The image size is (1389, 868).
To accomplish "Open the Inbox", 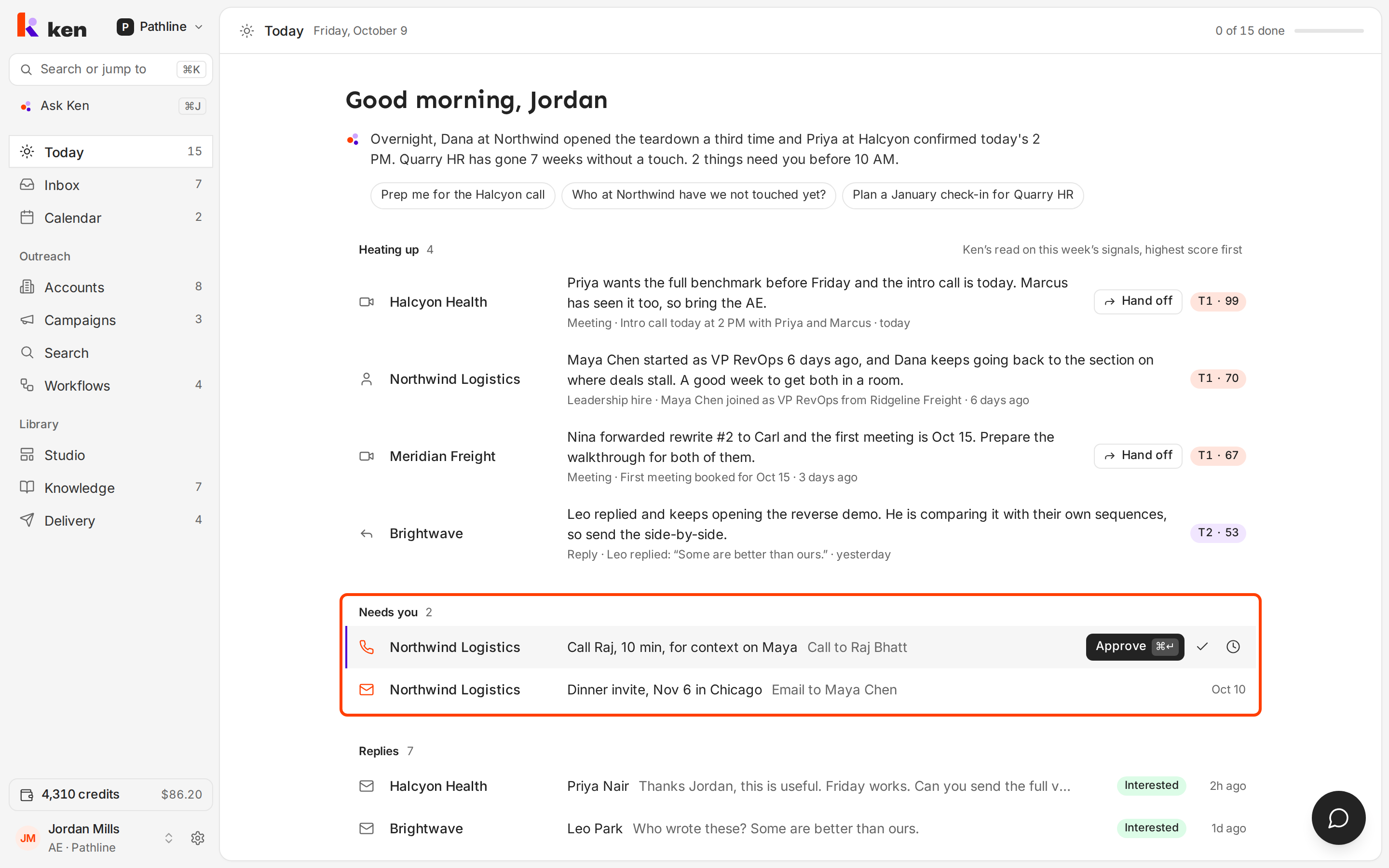I will tap(111, 185).
